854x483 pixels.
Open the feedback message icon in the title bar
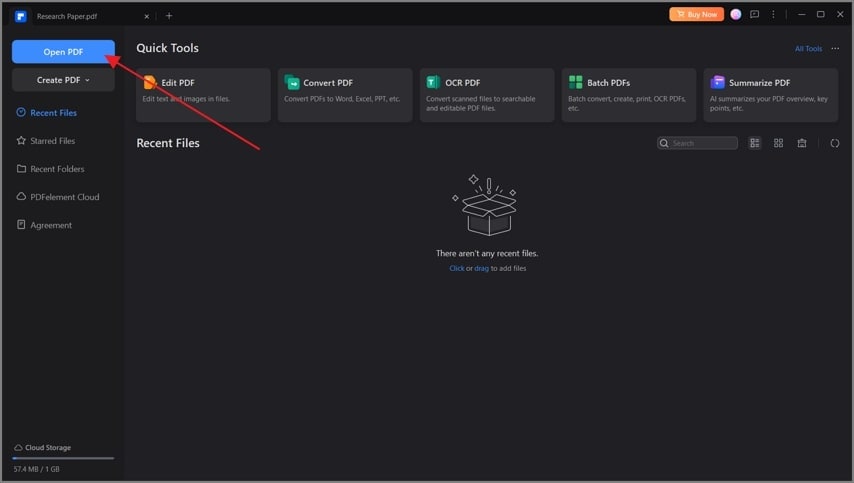click(754, 14)
